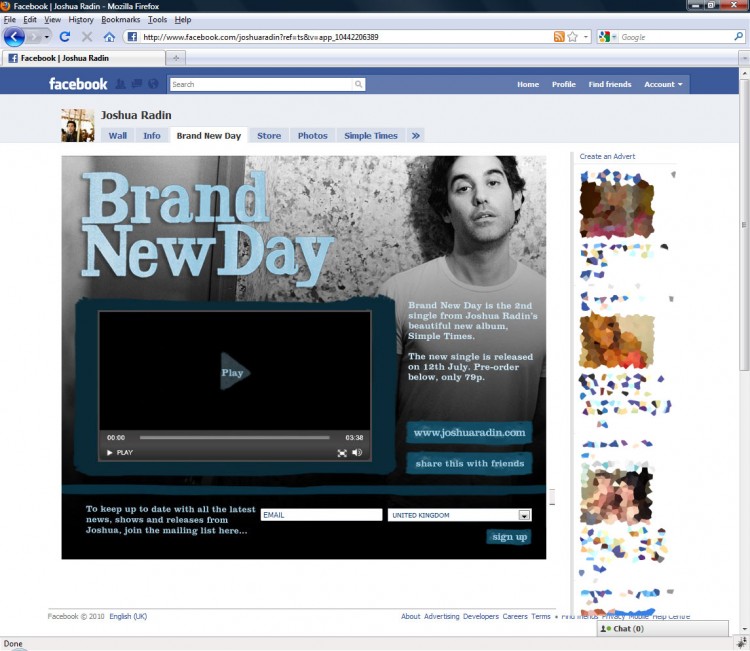Focus the browser URL address field
Screen dimensions: 750x651
346,37
